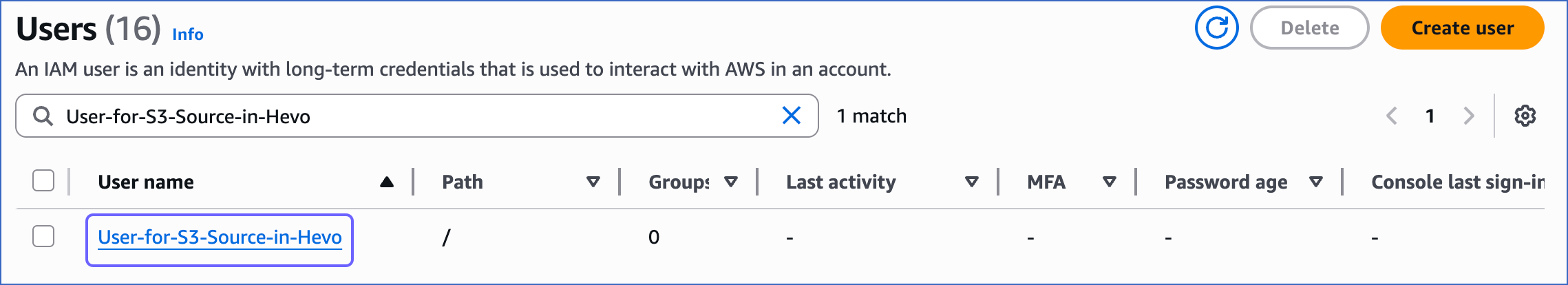The image size is (1568, 285).
Task: Check the User-for-S3-Source-in-Hevo row checkbox
Action: pyautogui.click(x=43, y=236)
